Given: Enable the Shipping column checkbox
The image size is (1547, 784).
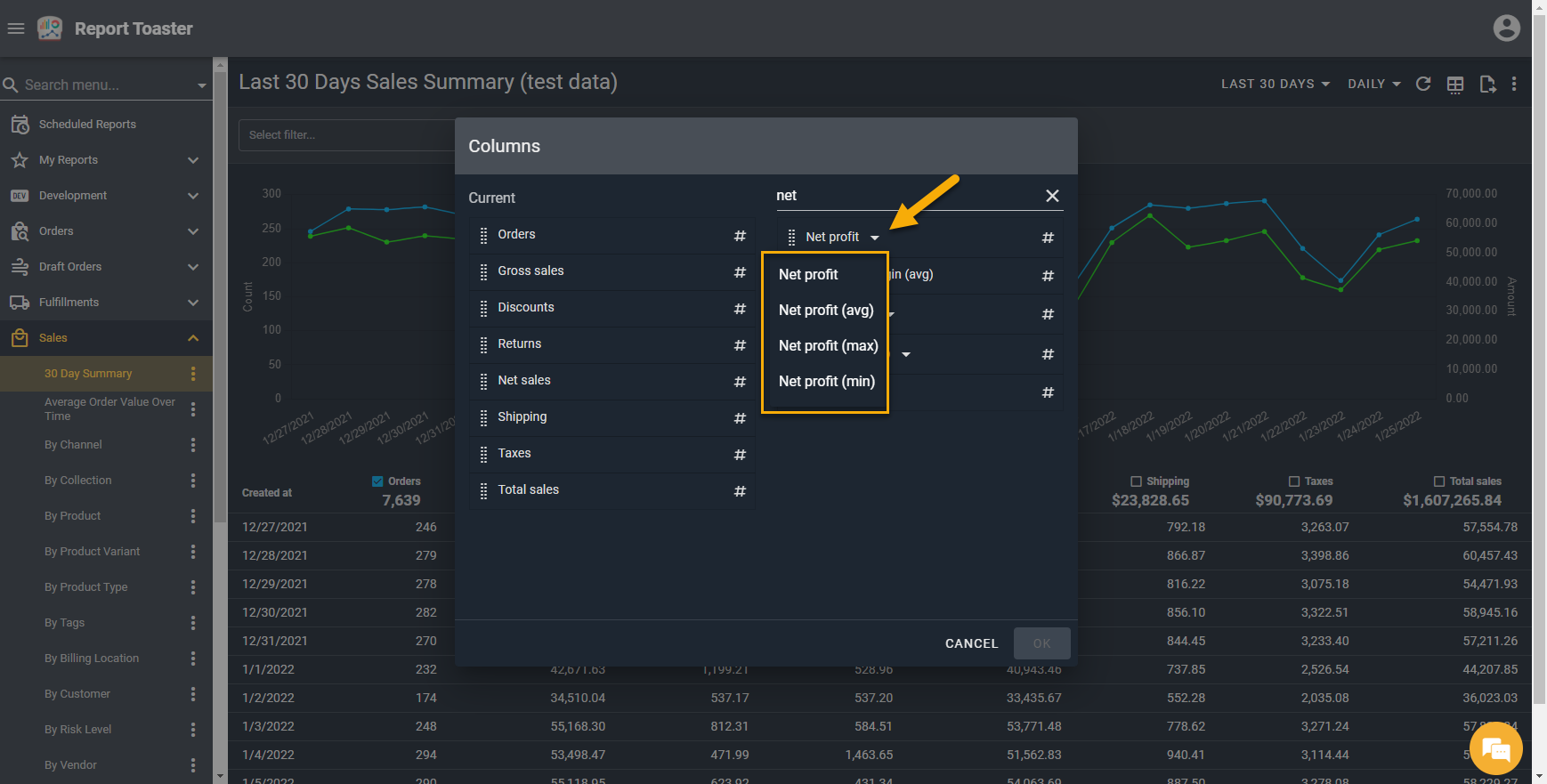Looking at the screenshot, I should (x=1136, y=481).
